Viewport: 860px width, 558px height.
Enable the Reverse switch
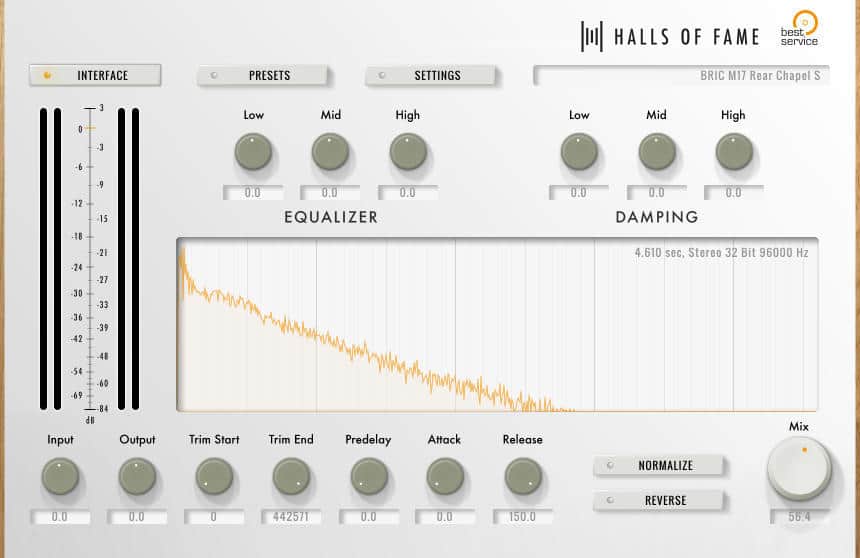[x=658, y=500]
